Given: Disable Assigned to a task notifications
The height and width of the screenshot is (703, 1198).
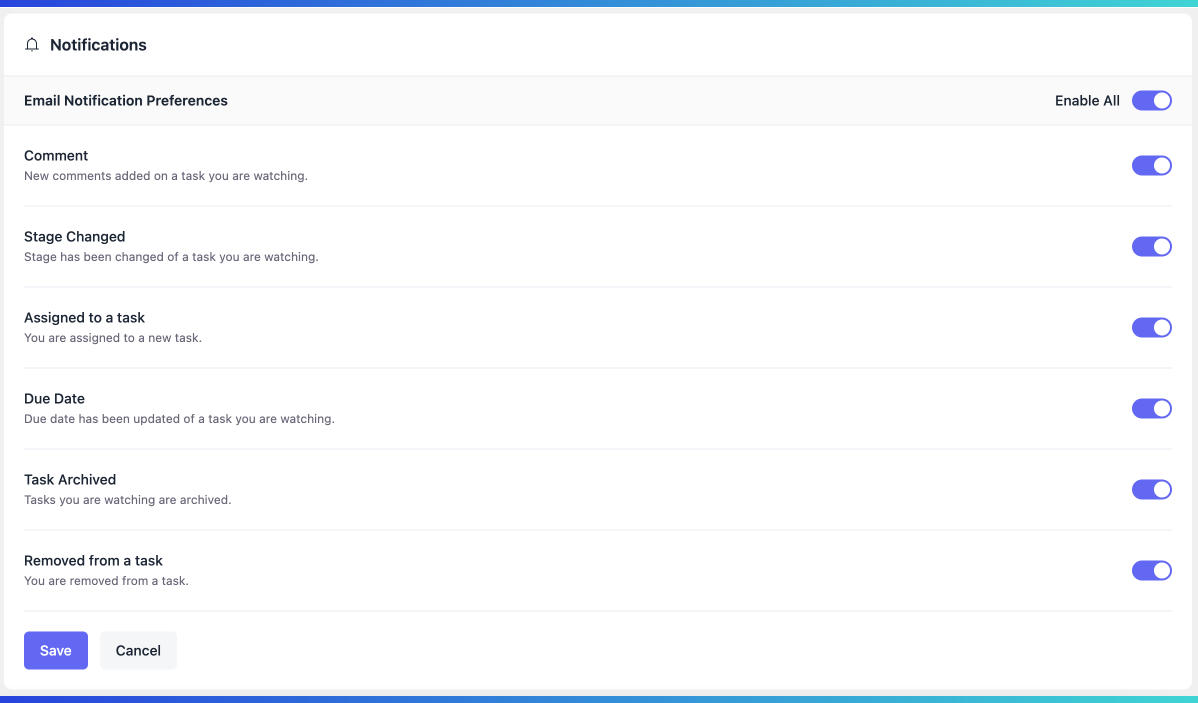Looking at the screenshot, I should pos(1151,327).
